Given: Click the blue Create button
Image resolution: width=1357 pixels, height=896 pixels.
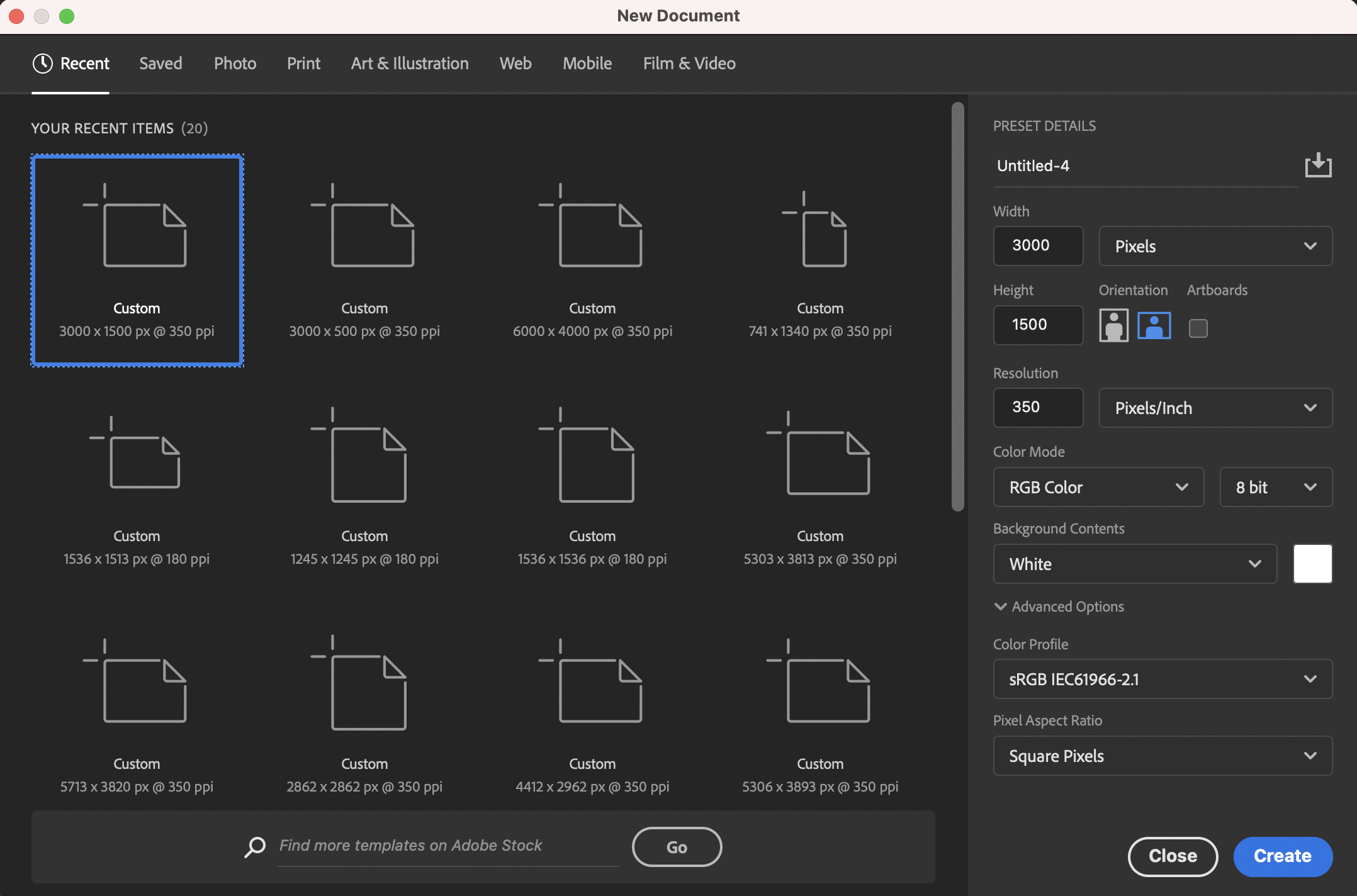Looking at the screenshot, I should coord(1282,856).
